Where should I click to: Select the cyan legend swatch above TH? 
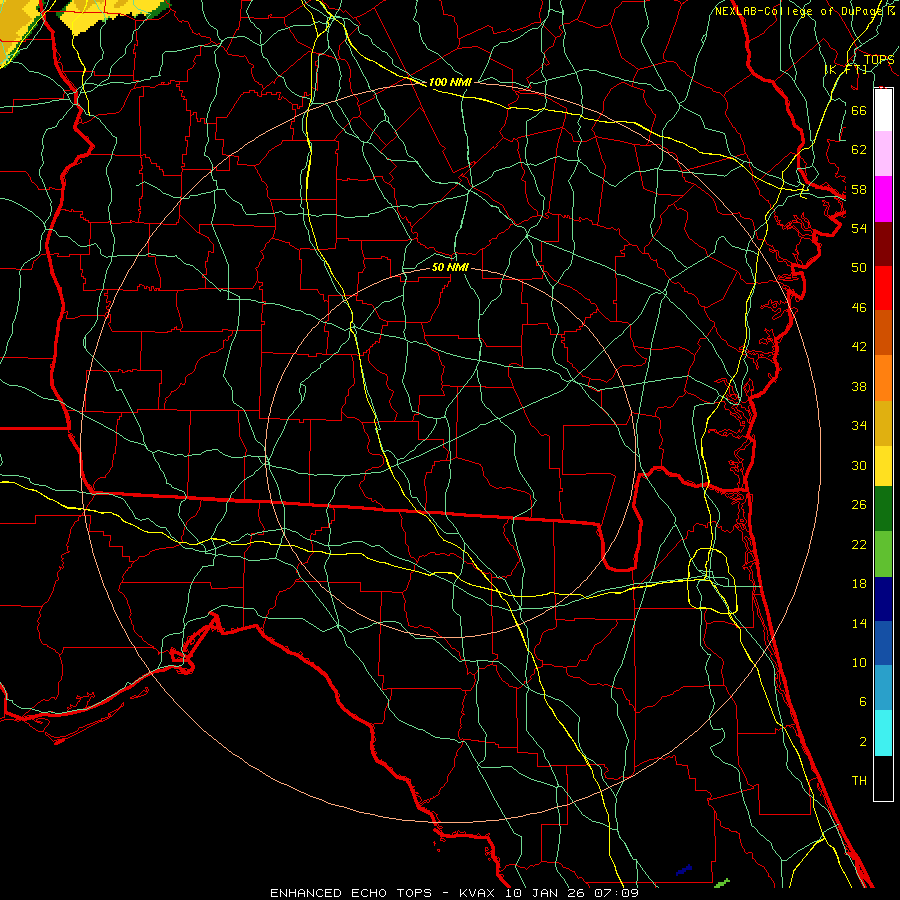click(x=883, y=733)
